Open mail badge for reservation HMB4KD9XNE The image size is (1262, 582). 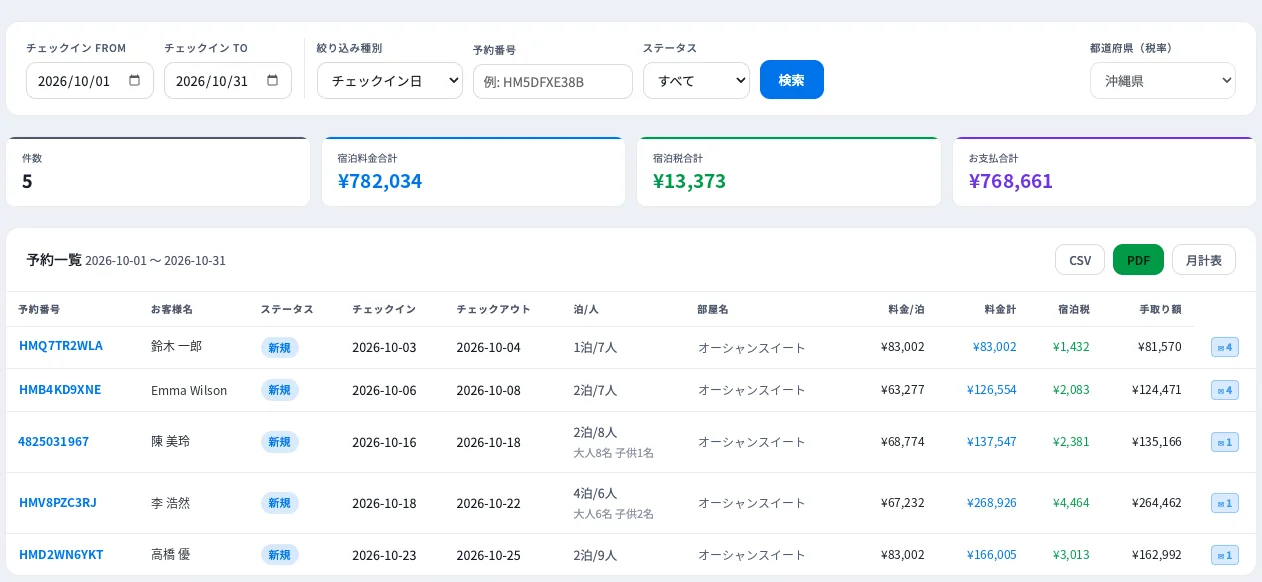click(1225, 389)
